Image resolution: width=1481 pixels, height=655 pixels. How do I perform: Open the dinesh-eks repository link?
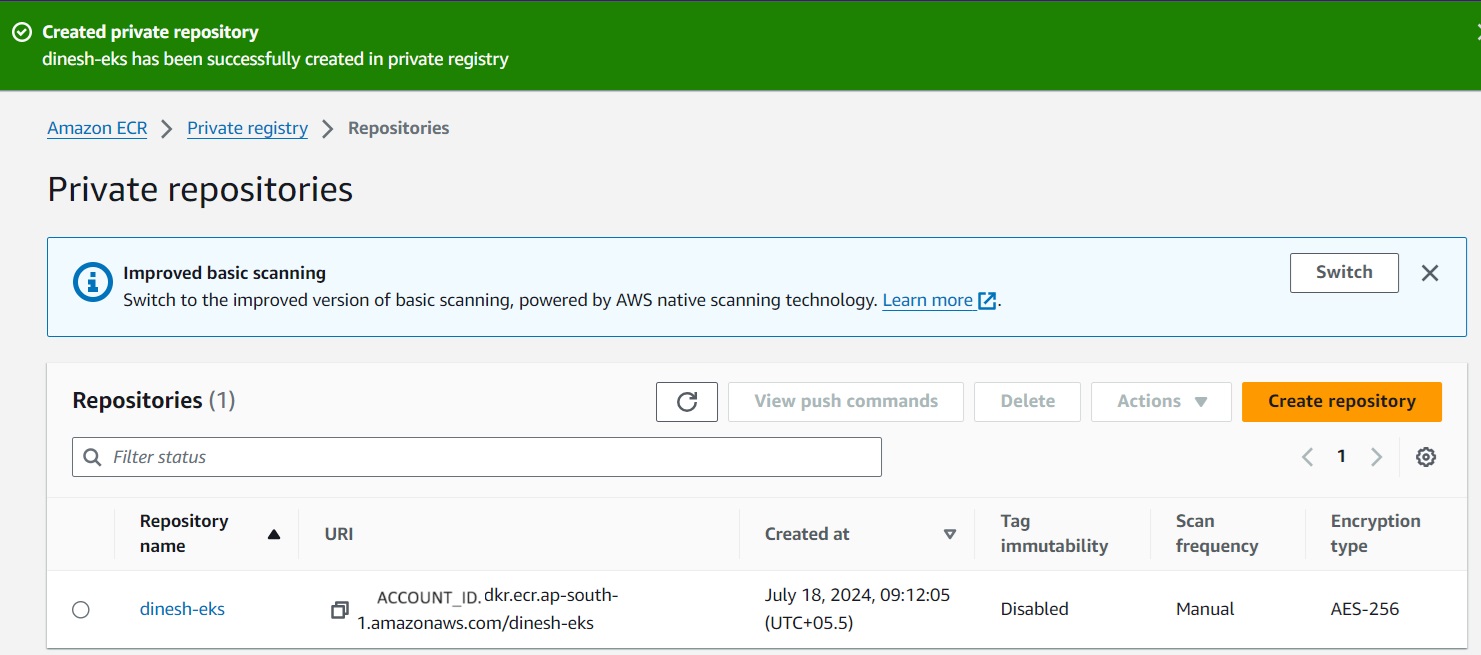pos(182,609)
